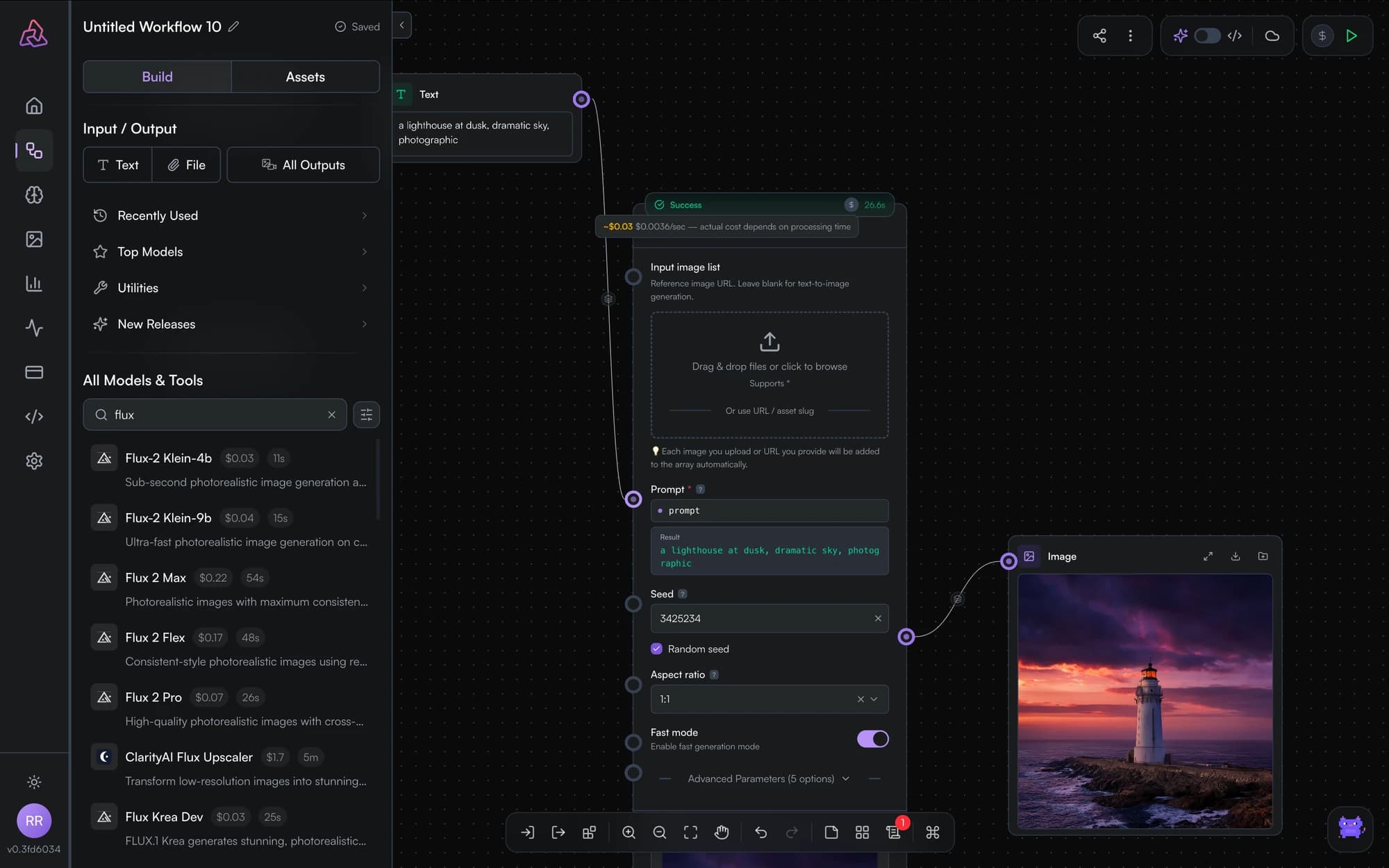
Task: Add a Text input node
Action: click(118, 165)
